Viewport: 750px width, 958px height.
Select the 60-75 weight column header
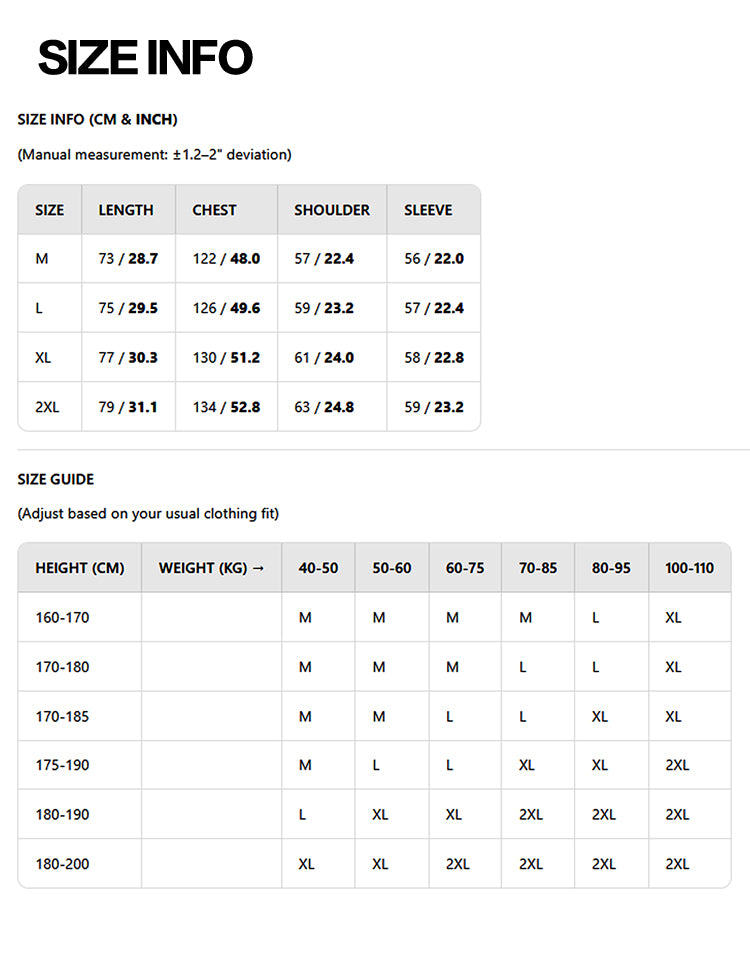click(x=465, y=568)
